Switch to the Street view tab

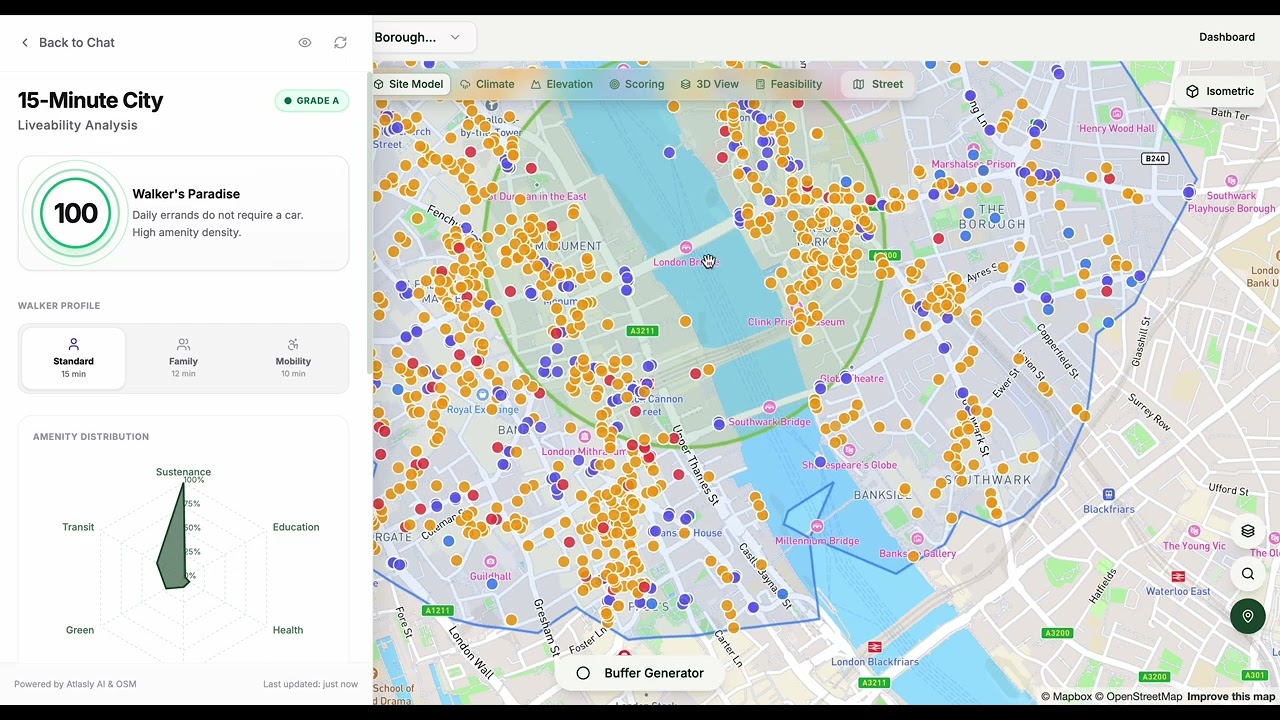tap(878, 84)
